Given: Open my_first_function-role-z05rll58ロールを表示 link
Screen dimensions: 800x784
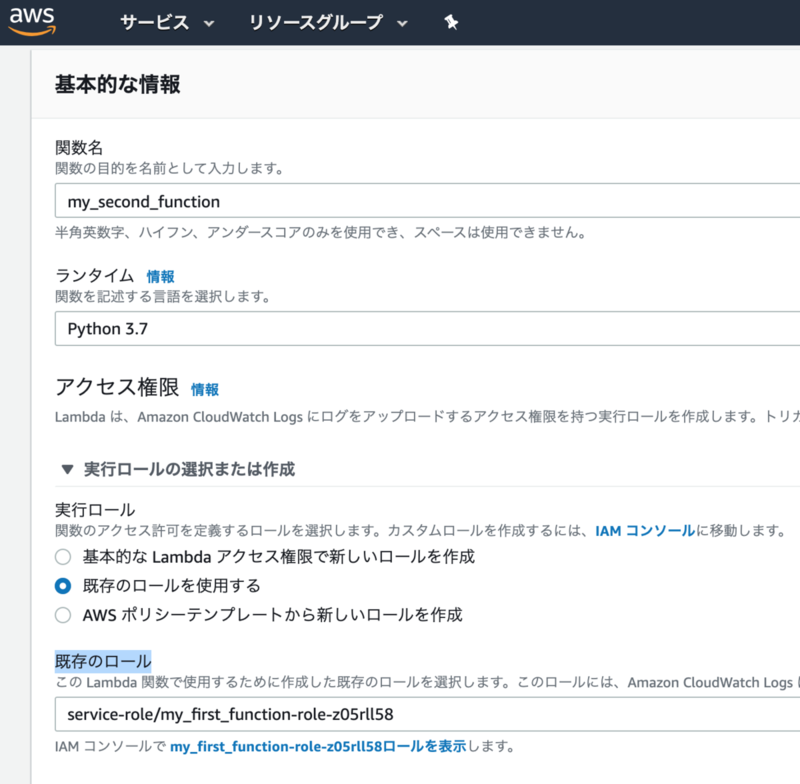Looking at the screenshot, I should [x=318, y=746].
